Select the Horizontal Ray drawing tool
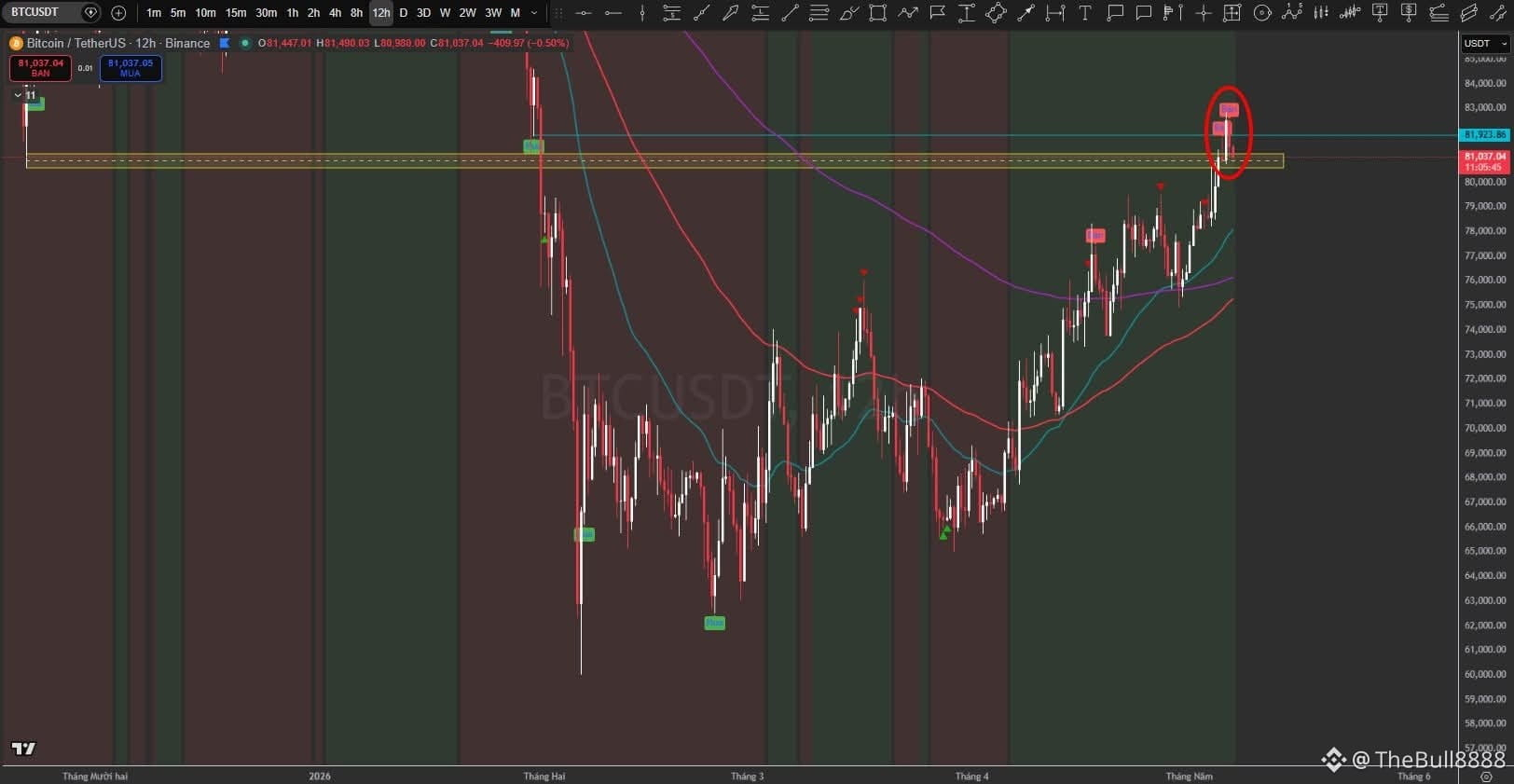 pos(613,13)
